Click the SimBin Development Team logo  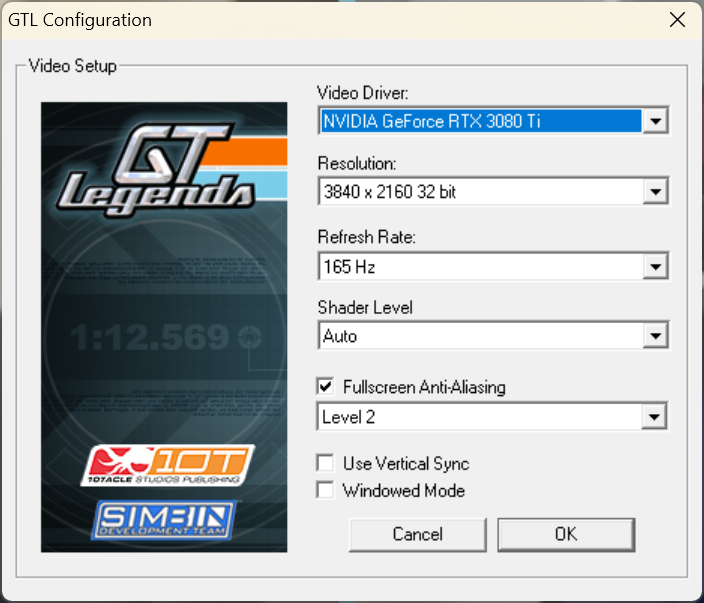tap(164, 519)
